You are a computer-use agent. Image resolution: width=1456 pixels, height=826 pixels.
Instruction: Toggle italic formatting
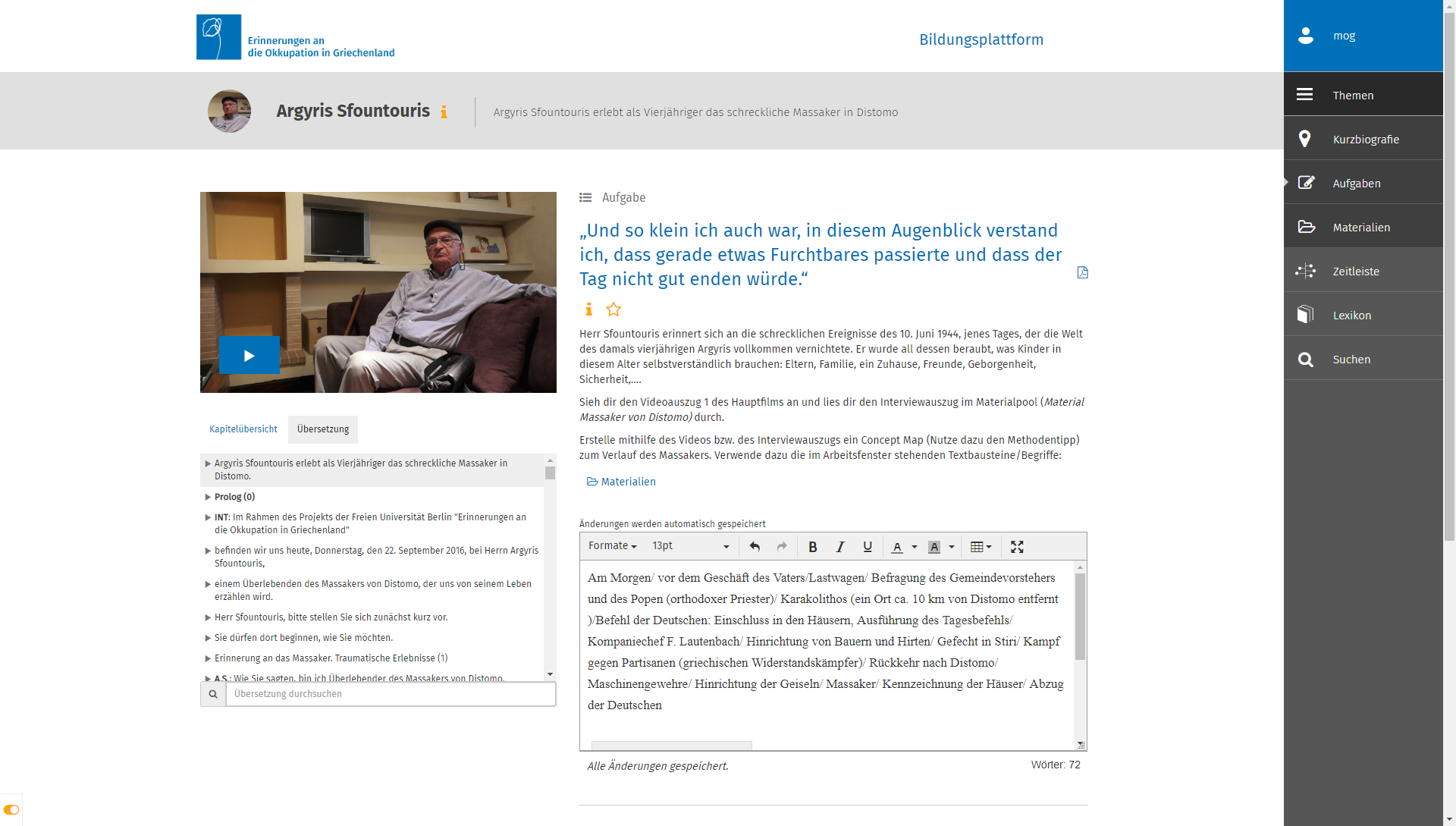(840, 547)
